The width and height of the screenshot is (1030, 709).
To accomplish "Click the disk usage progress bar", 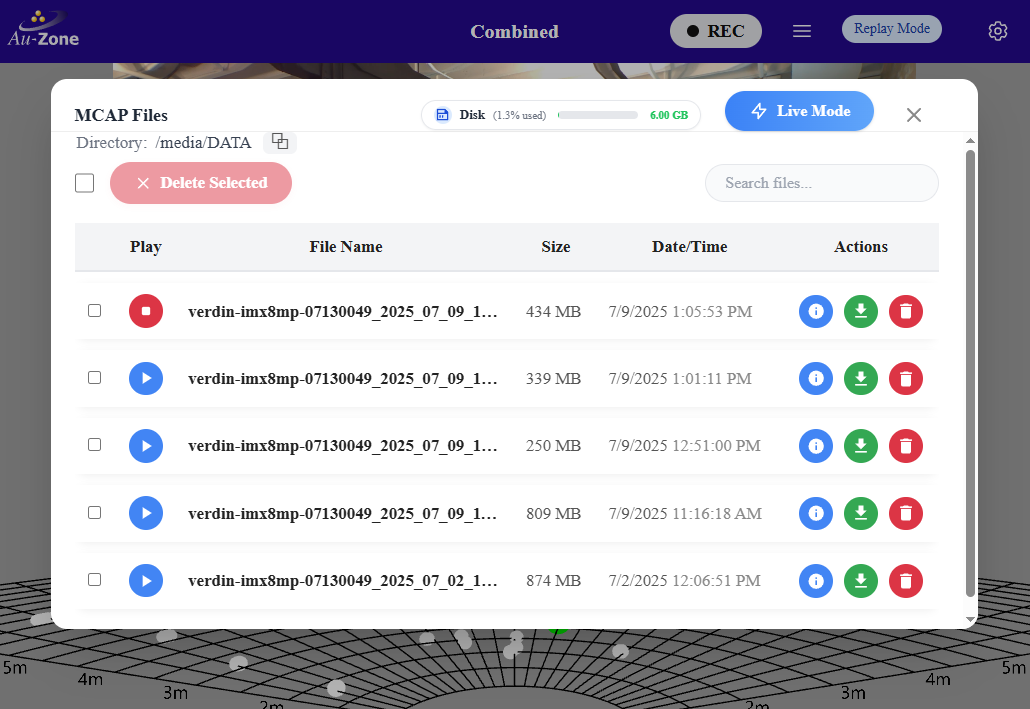I will point(597,115).
